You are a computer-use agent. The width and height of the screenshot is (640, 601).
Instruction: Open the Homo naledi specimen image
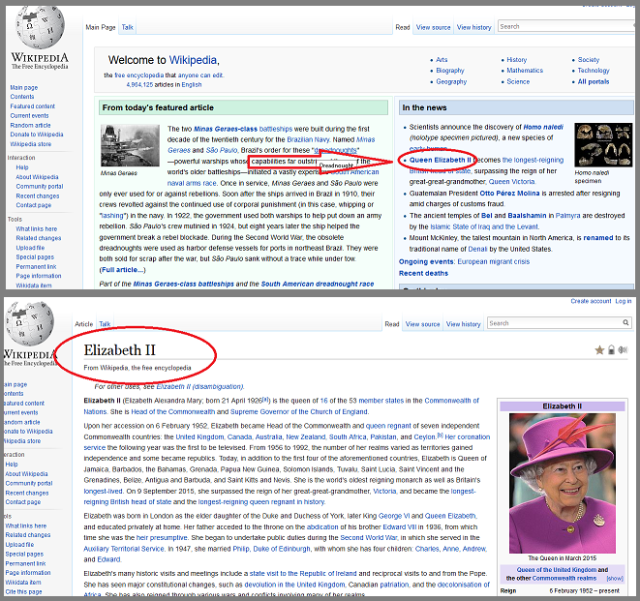(603, 145)
